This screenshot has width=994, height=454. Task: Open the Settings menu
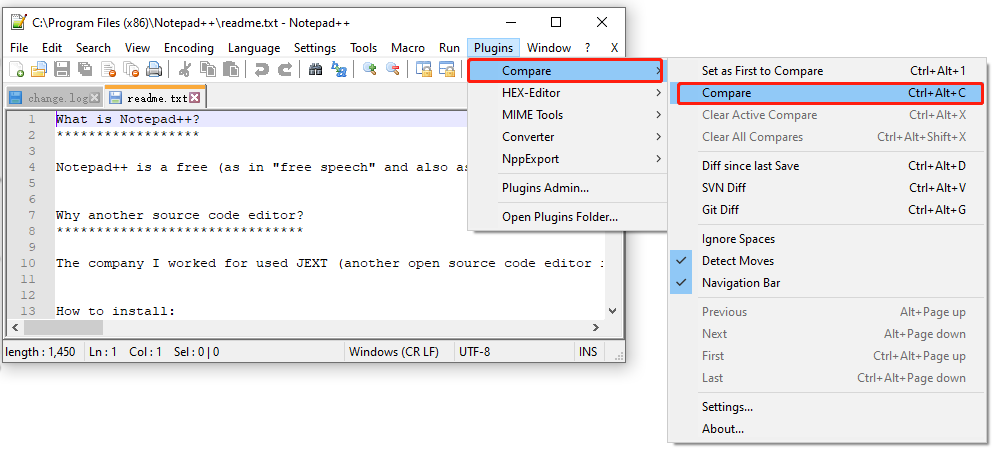(x=315, y=48)
